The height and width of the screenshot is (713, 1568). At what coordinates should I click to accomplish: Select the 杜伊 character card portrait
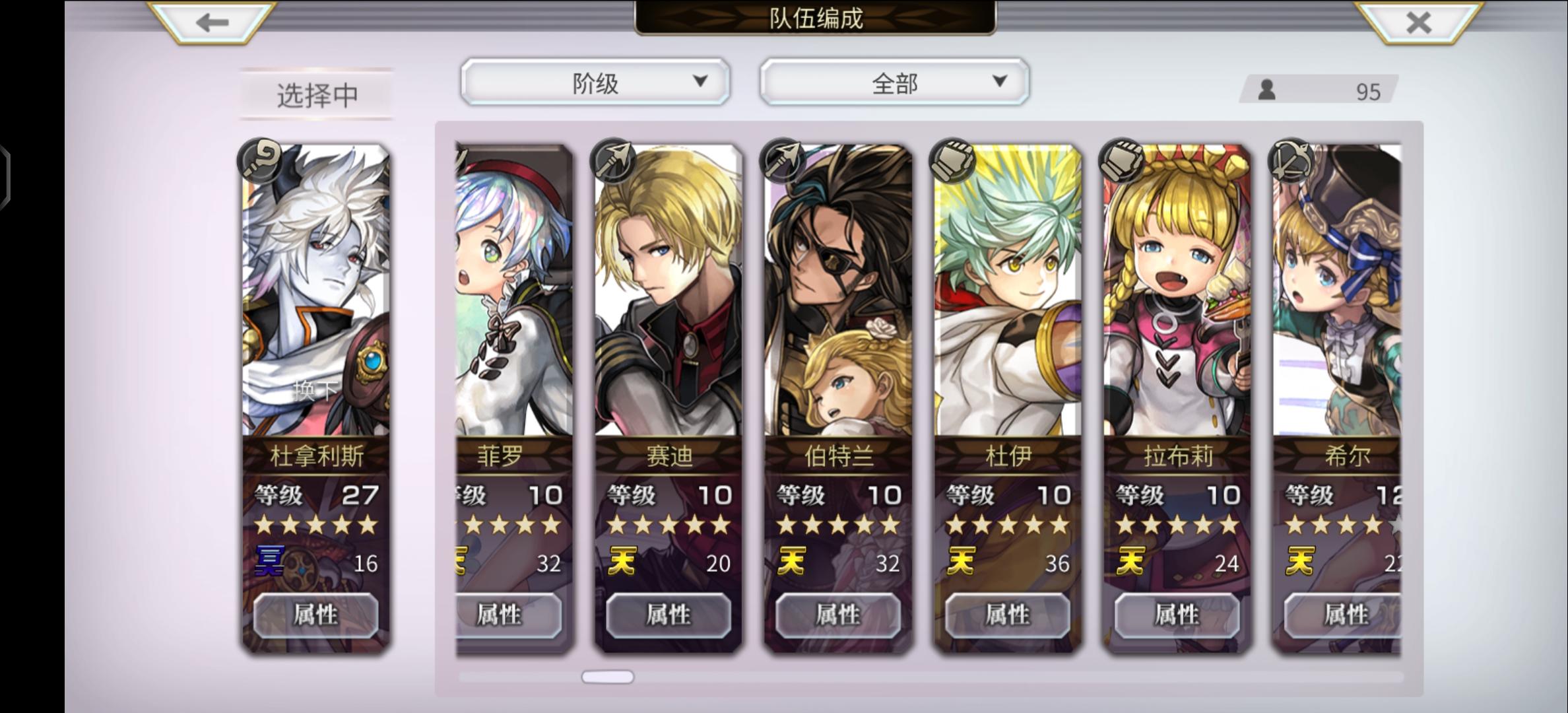[x=1008, y=290]
